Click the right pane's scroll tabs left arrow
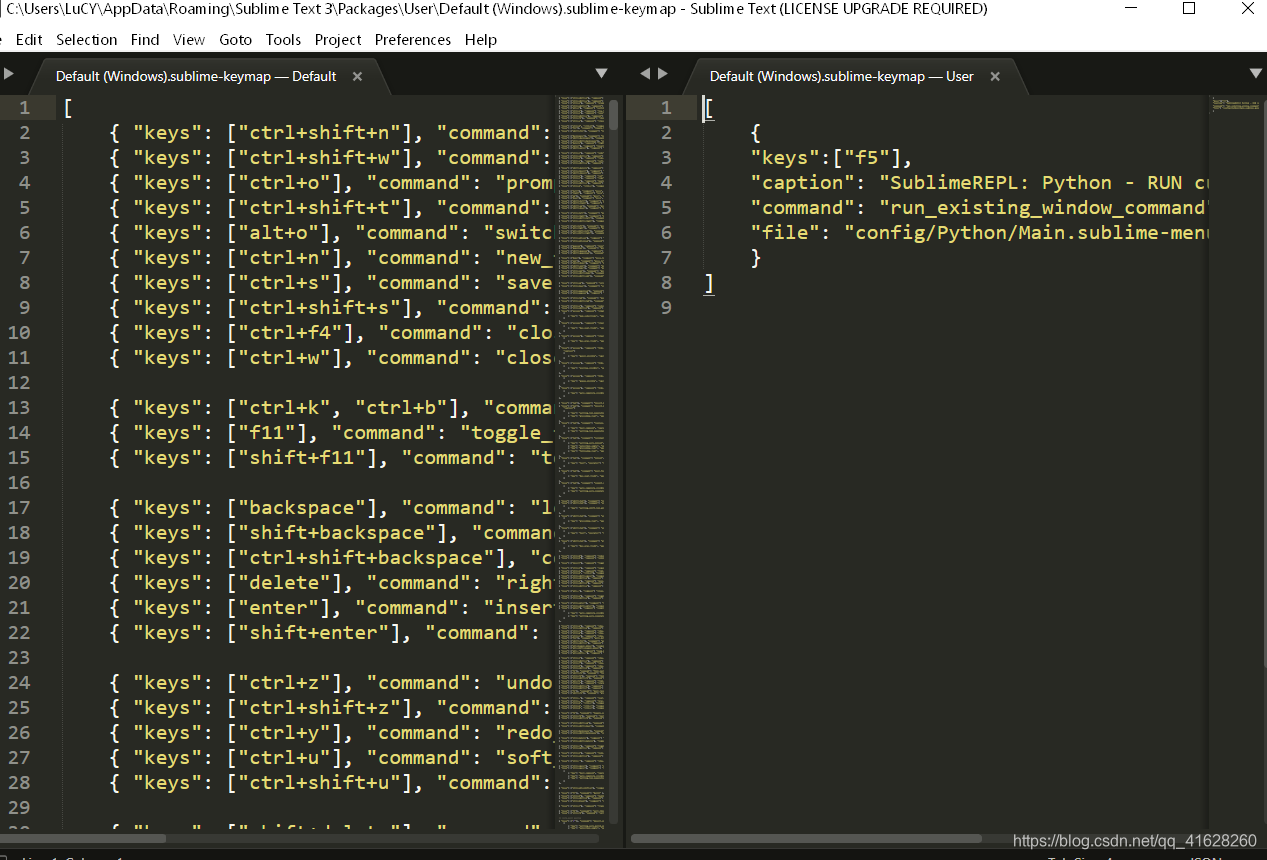 [645, 73]
